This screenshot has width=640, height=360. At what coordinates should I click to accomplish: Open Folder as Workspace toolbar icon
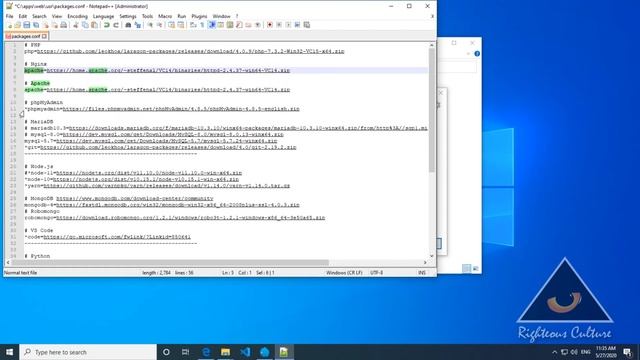coord(248,25)
